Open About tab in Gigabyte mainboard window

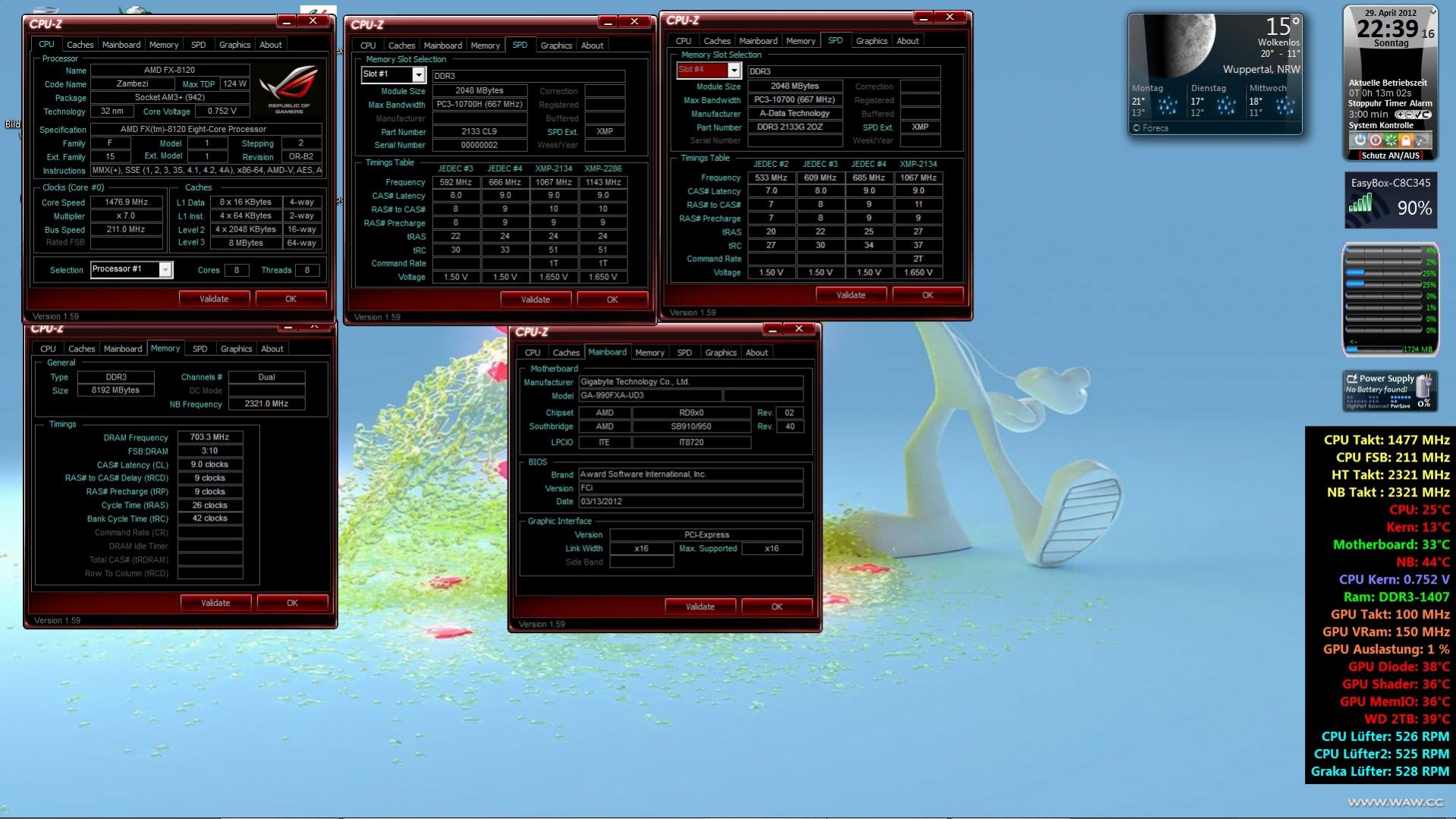click(756, 353)
